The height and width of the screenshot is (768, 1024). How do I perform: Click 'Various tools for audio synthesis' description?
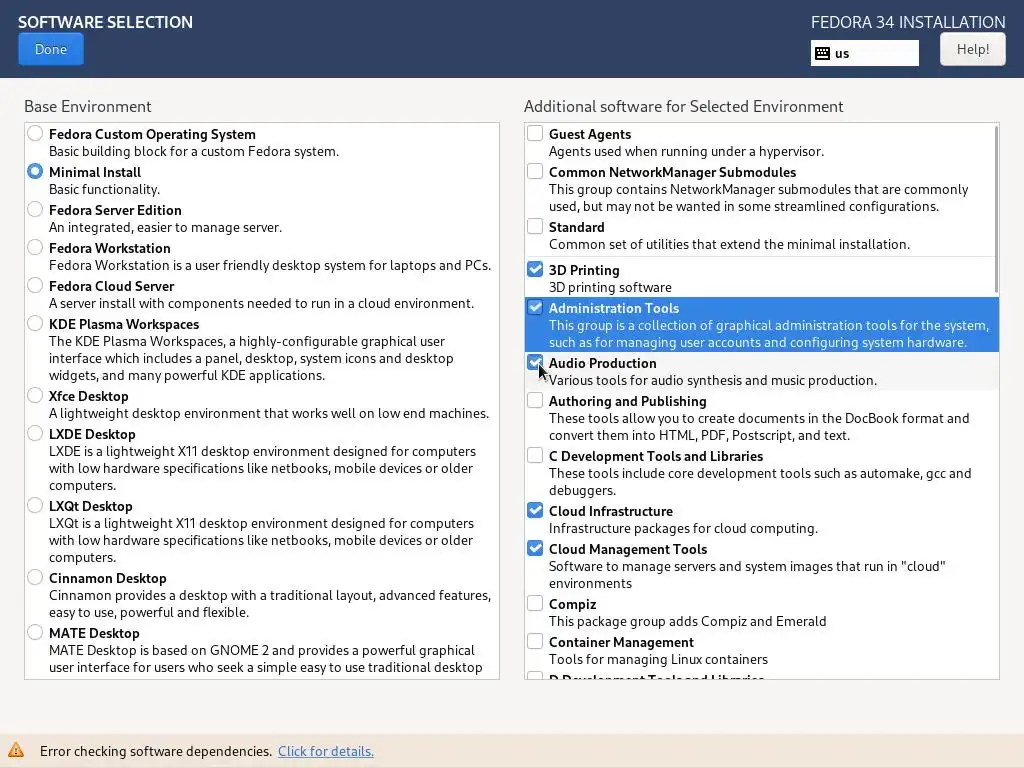(712, 380)
